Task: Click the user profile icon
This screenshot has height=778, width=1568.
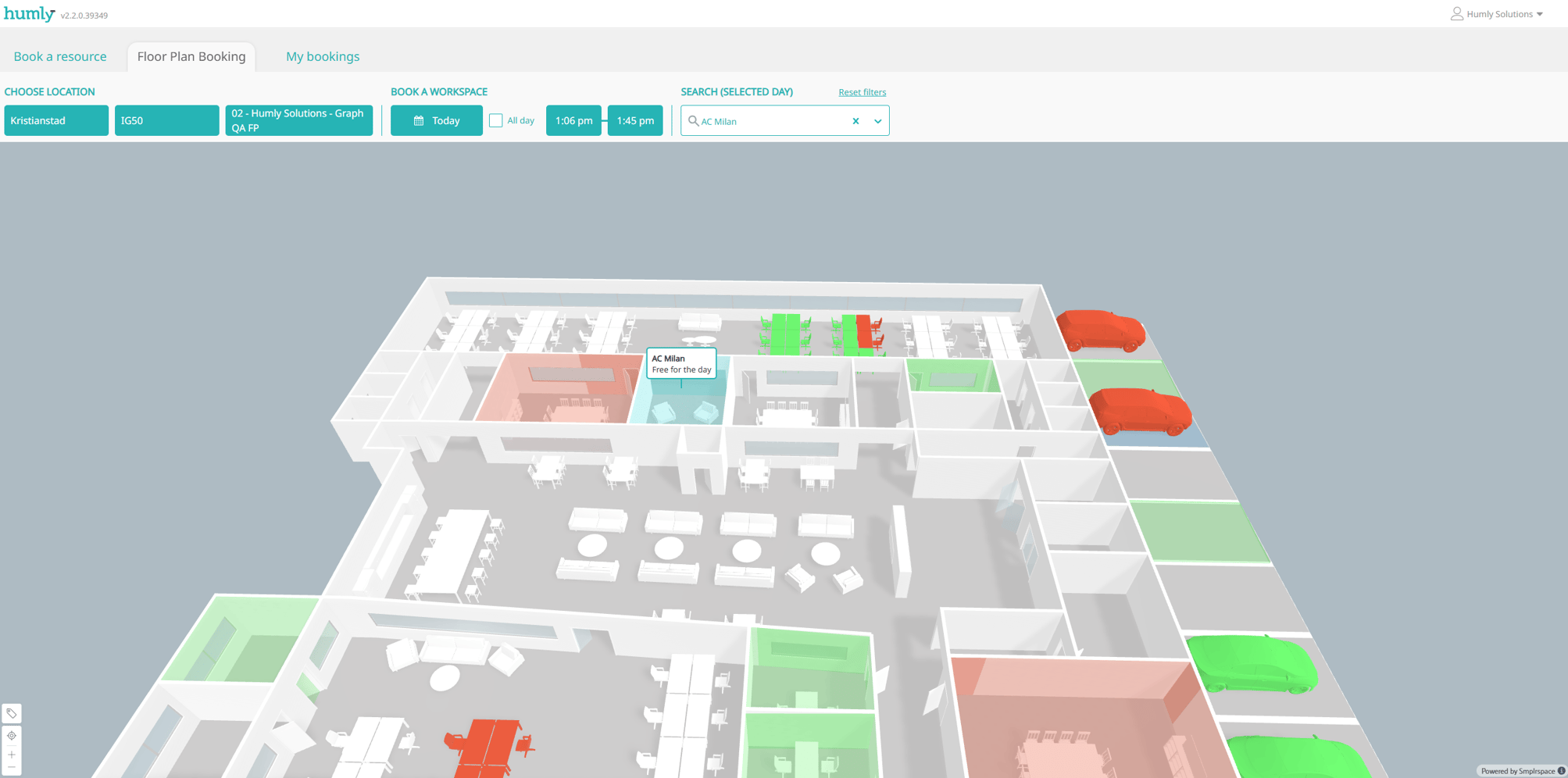Action: (1457, 14)
